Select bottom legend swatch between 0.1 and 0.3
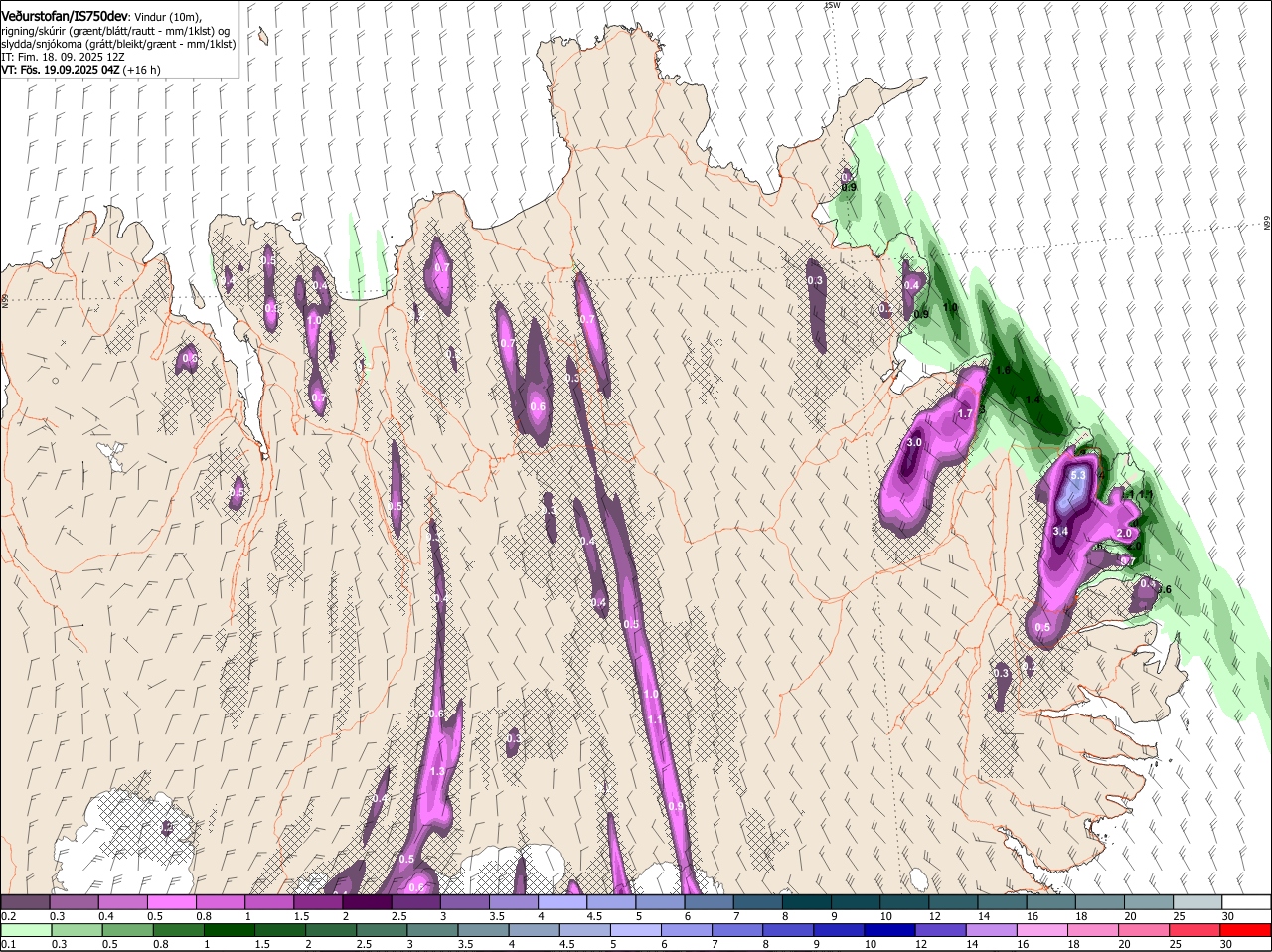The height and width of the screenshot is (952, 1272). pyautogui.click(x=27, y=930)
